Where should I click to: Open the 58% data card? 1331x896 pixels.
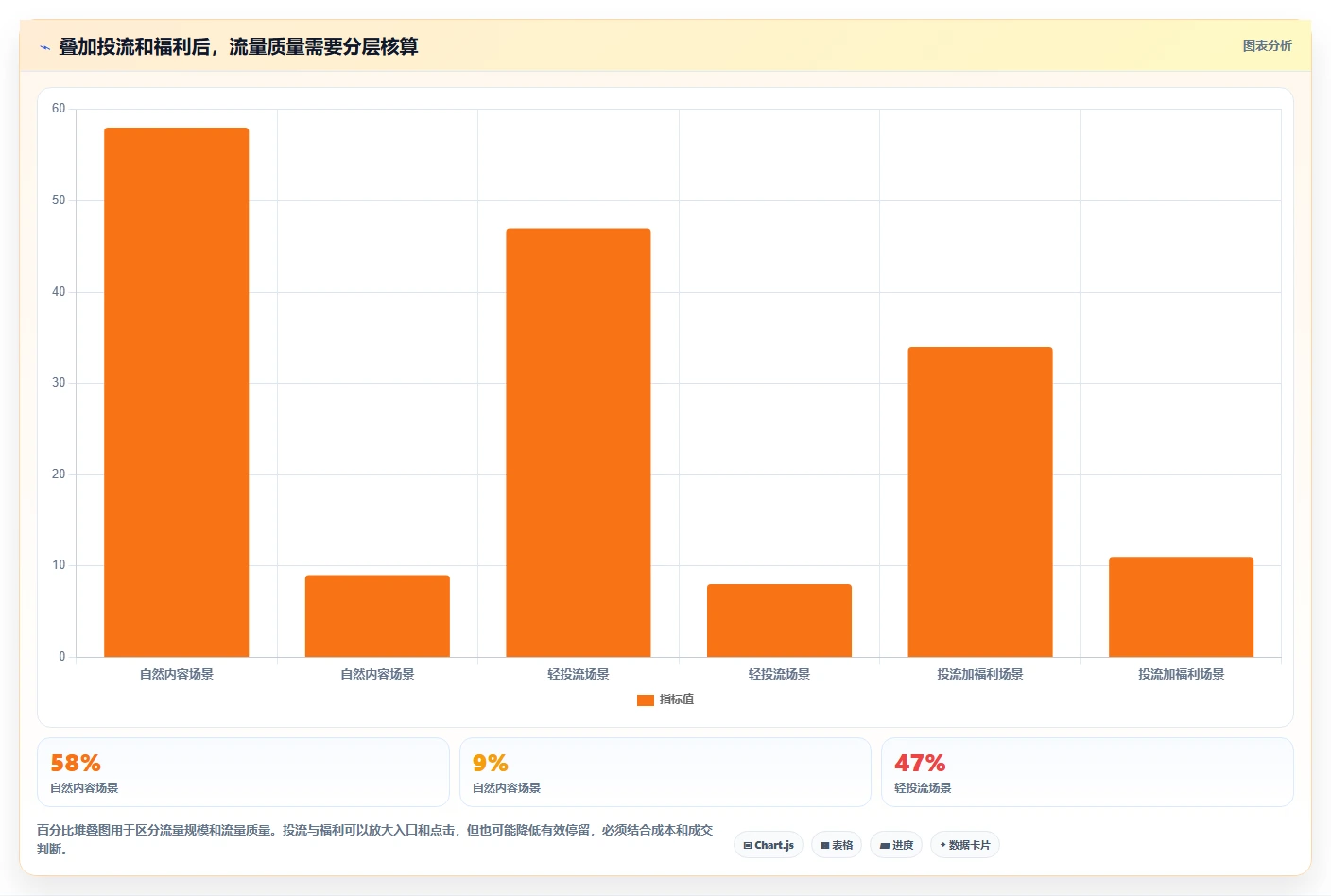tap(243, 772)
